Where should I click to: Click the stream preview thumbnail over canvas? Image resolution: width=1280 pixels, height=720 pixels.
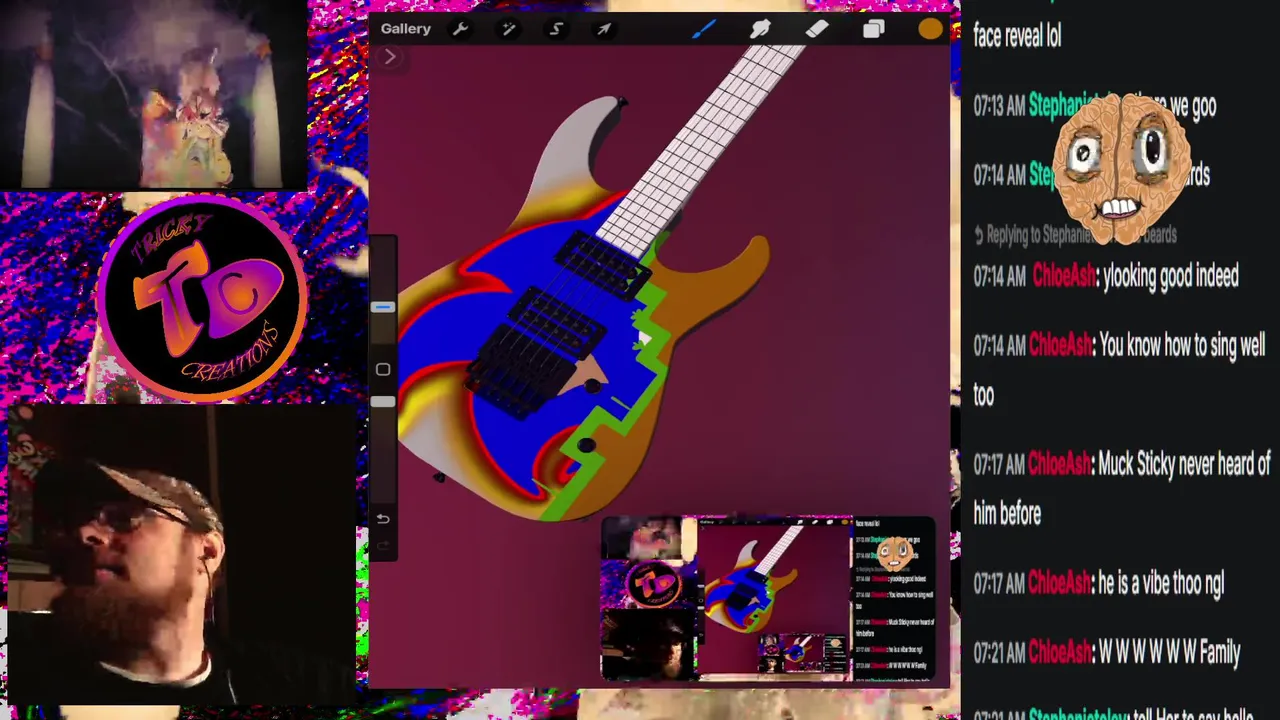[x=768, y=598]
